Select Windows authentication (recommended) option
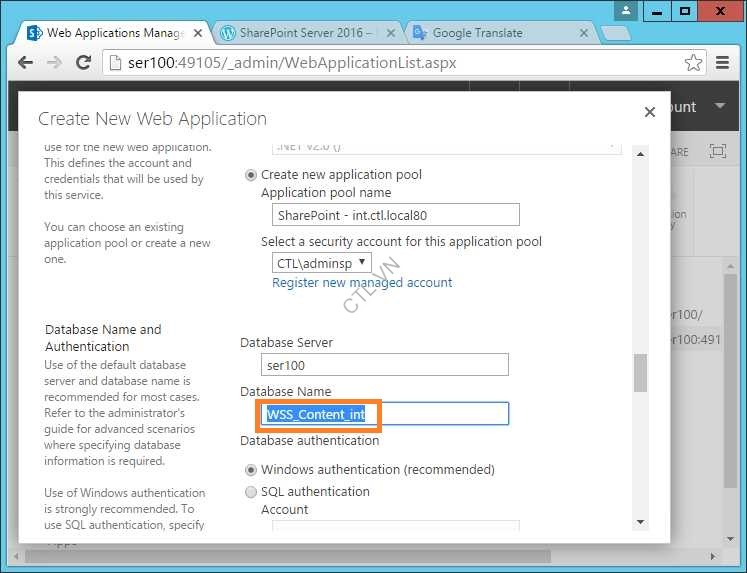The width and height of the screenshot is (747, 573). [x=251, y=470]
